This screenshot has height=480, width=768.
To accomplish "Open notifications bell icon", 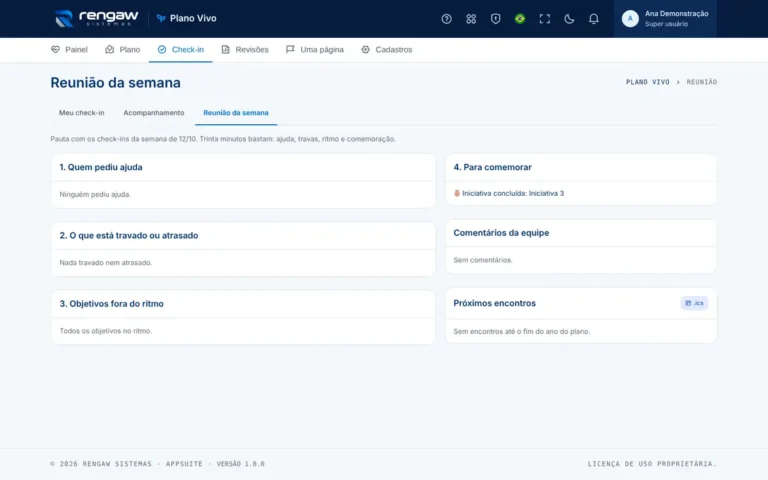I will pyautogui.click(x=593, y=19).
